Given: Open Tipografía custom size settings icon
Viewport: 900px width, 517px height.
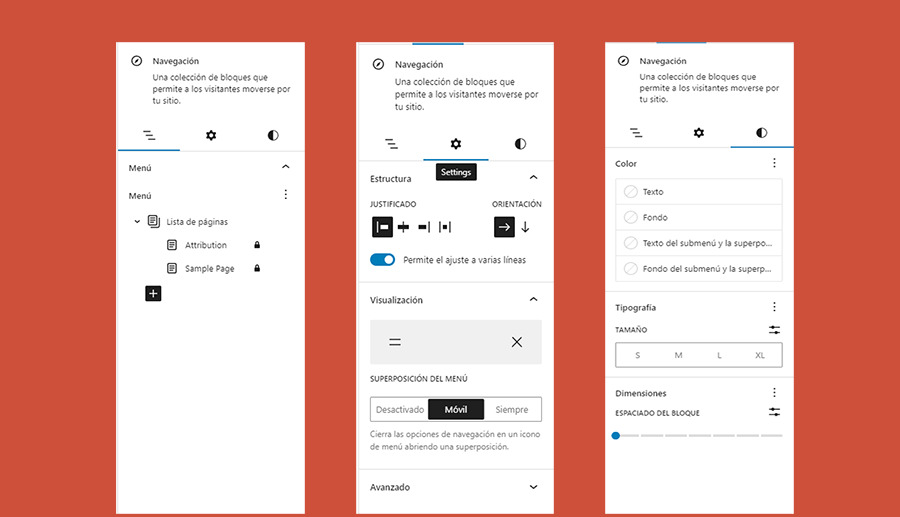Looking at the screenshot, I should click(774, 329).
